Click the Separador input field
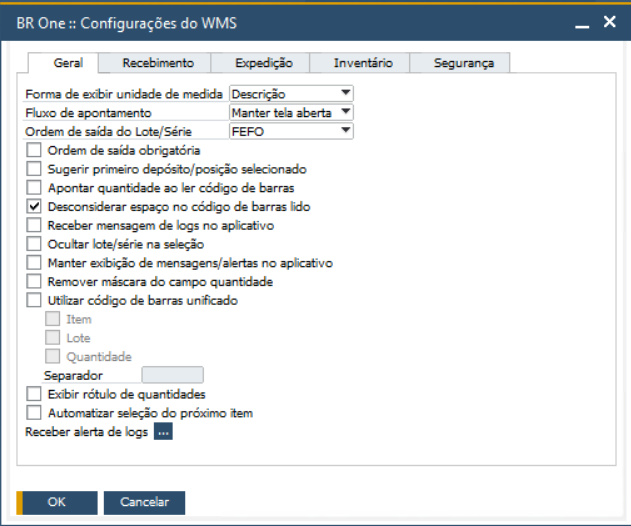Viewport: 631px width, 526px height. tap(173, 375)
